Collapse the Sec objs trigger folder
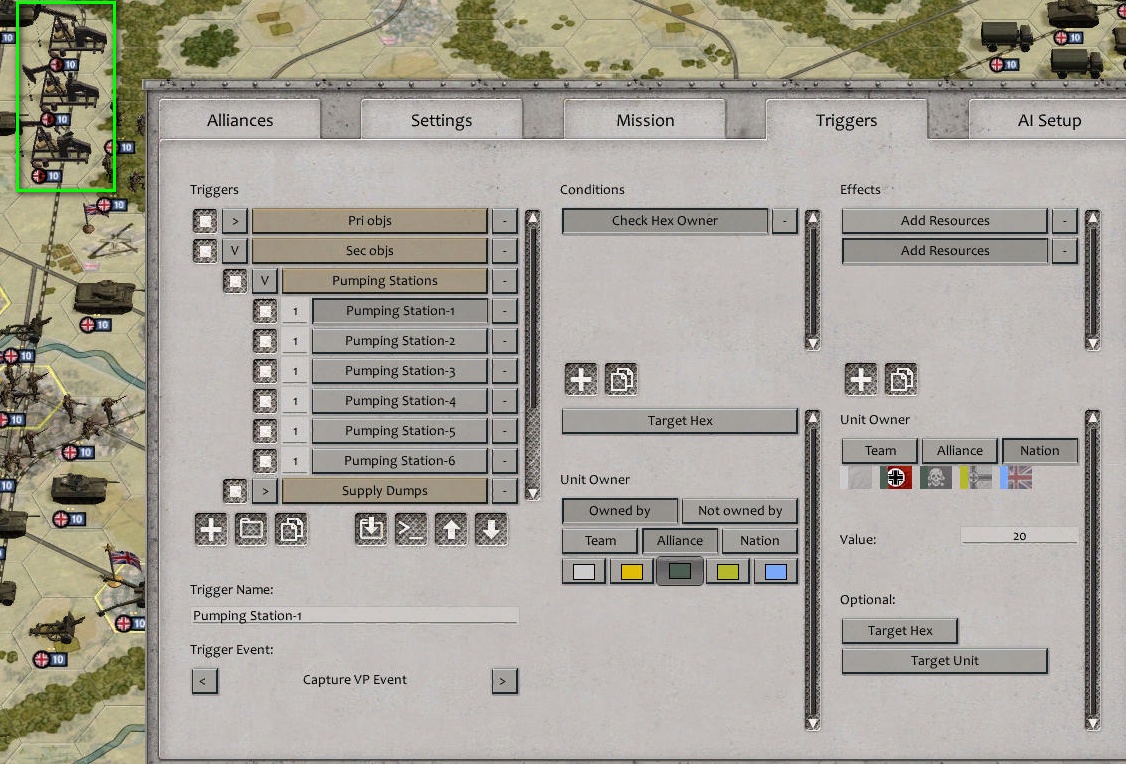Image resolution: width=1126 pixels, height=764 pixels. pyautogui.click(x=235, y=251)
